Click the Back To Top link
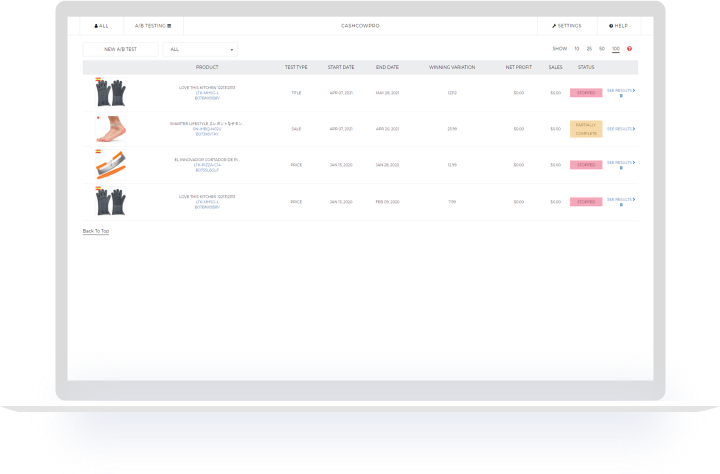Screen dimensions: 720x474 (x=96, y=231)
